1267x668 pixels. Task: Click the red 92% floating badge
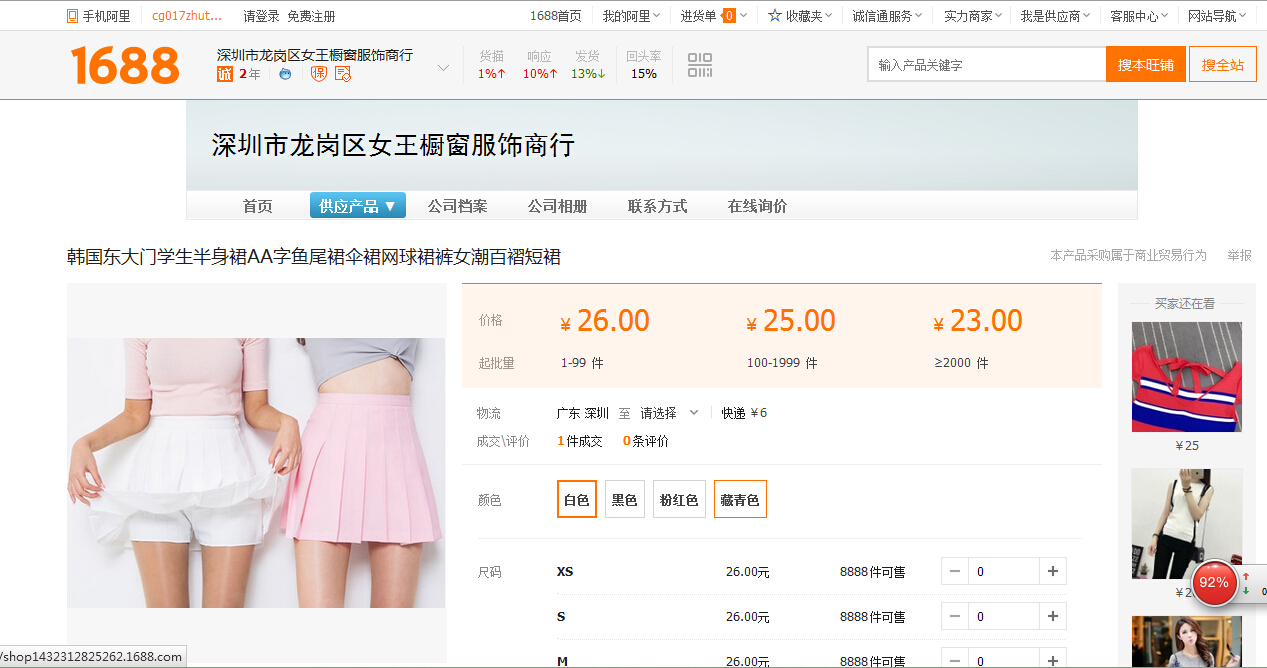tap(1213, 582)
